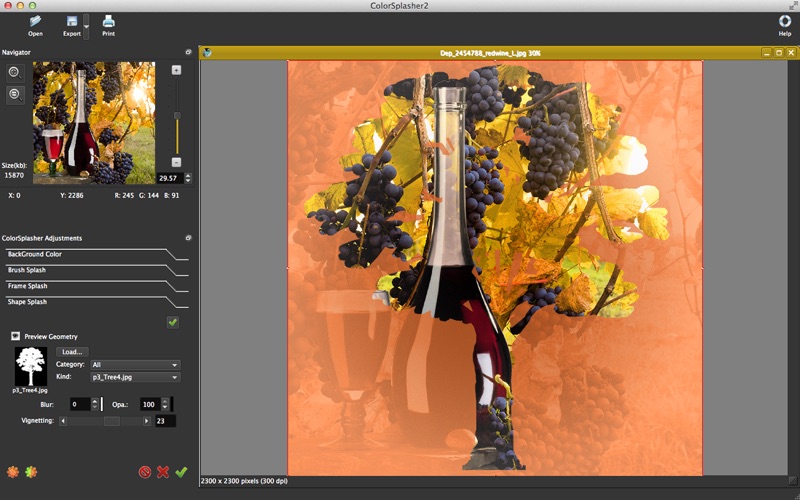Toggle the green checkmark Shape Splash enable box

(x=173, y=322)
